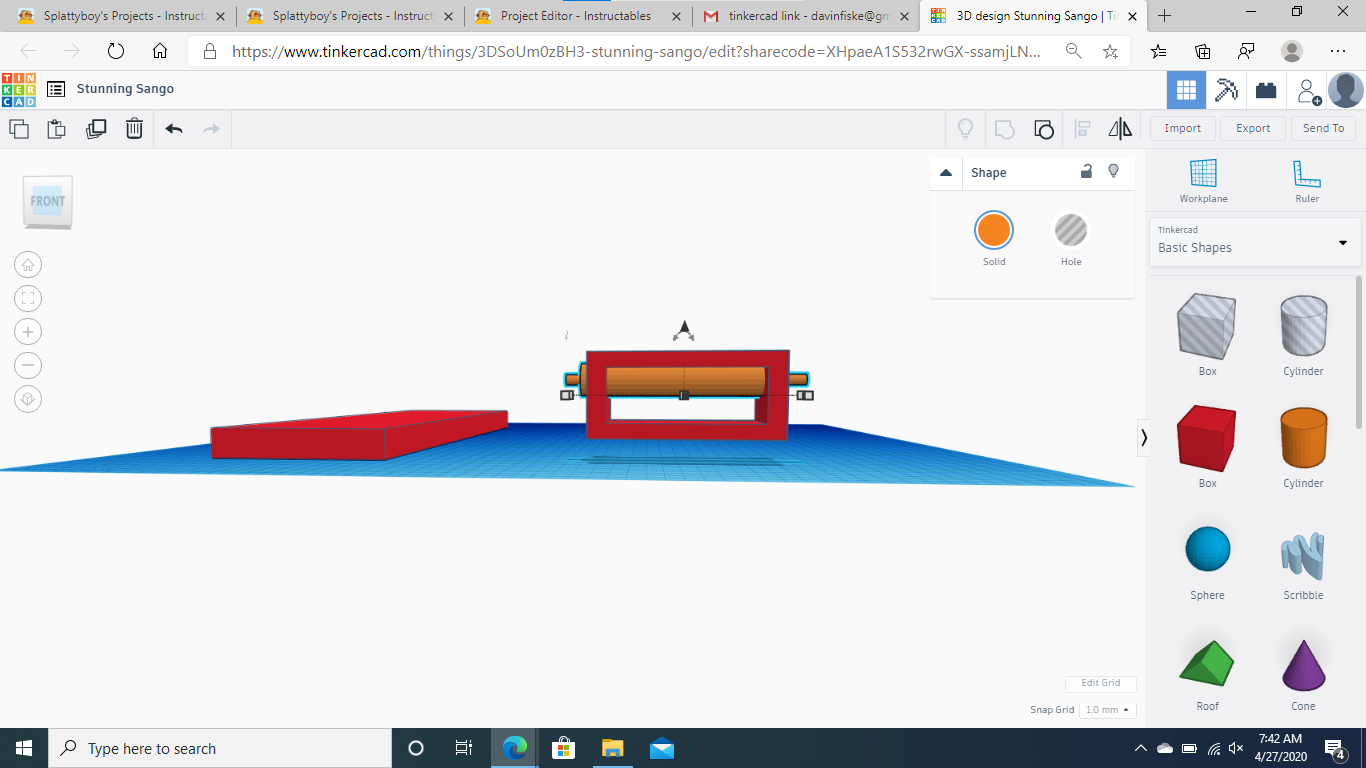Viewport: 1366px width, 768px height.
Task: Click the browser address bar
Action: tap(636, 51)
